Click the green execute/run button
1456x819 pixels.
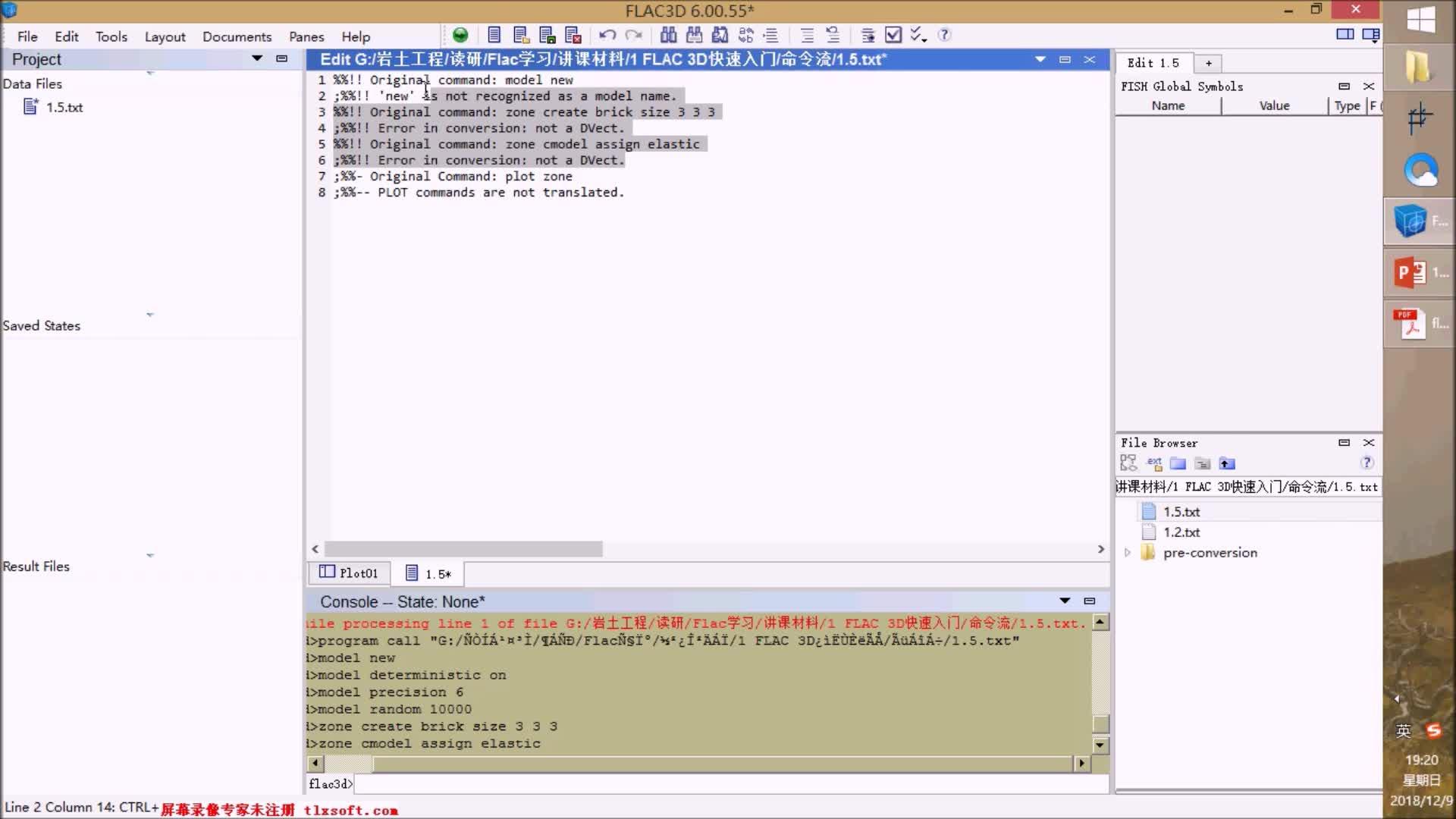pyautogui.click(x=460, y=35)
